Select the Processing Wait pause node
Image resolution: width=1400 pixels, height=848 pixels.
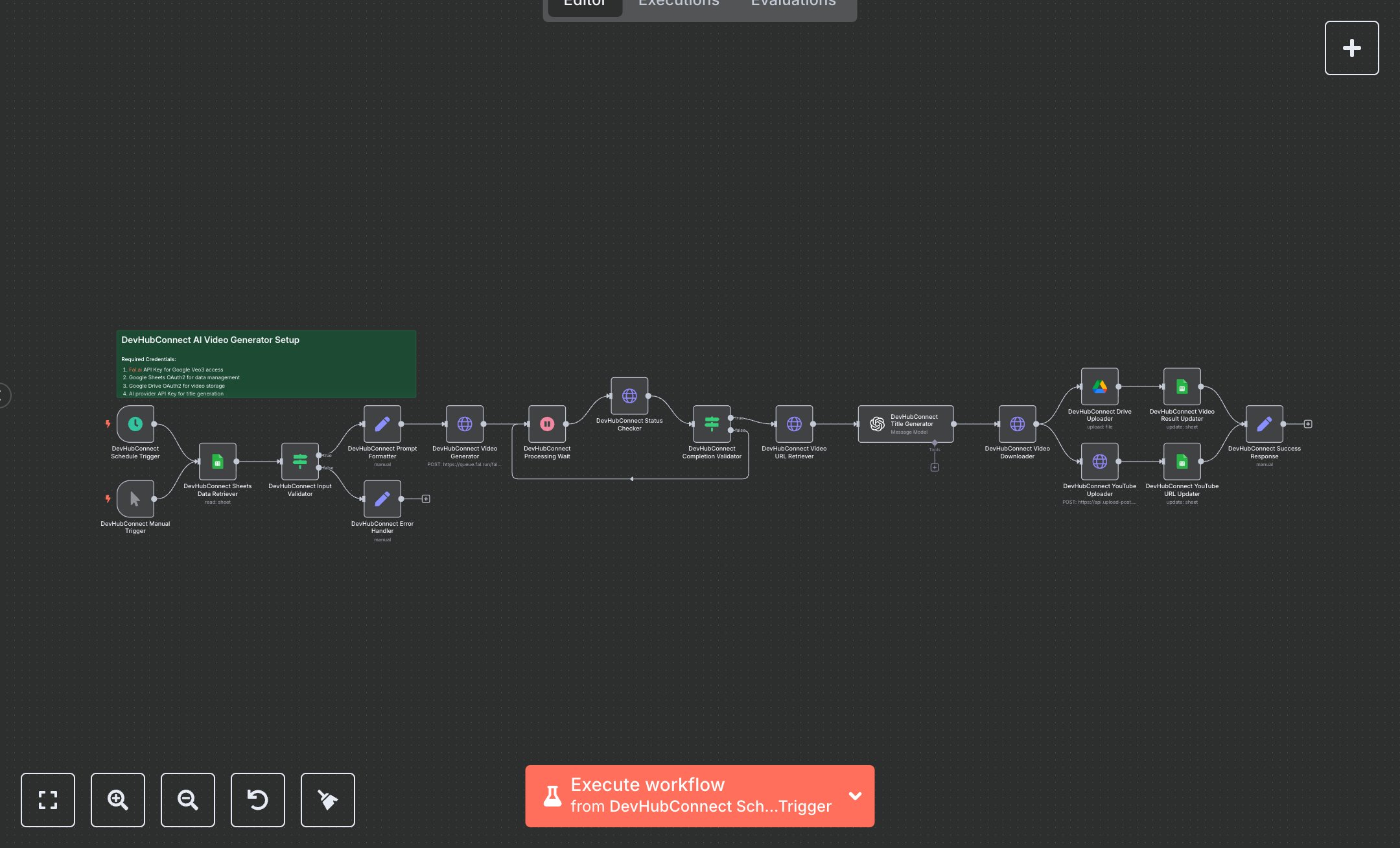(x=546, y=424)
